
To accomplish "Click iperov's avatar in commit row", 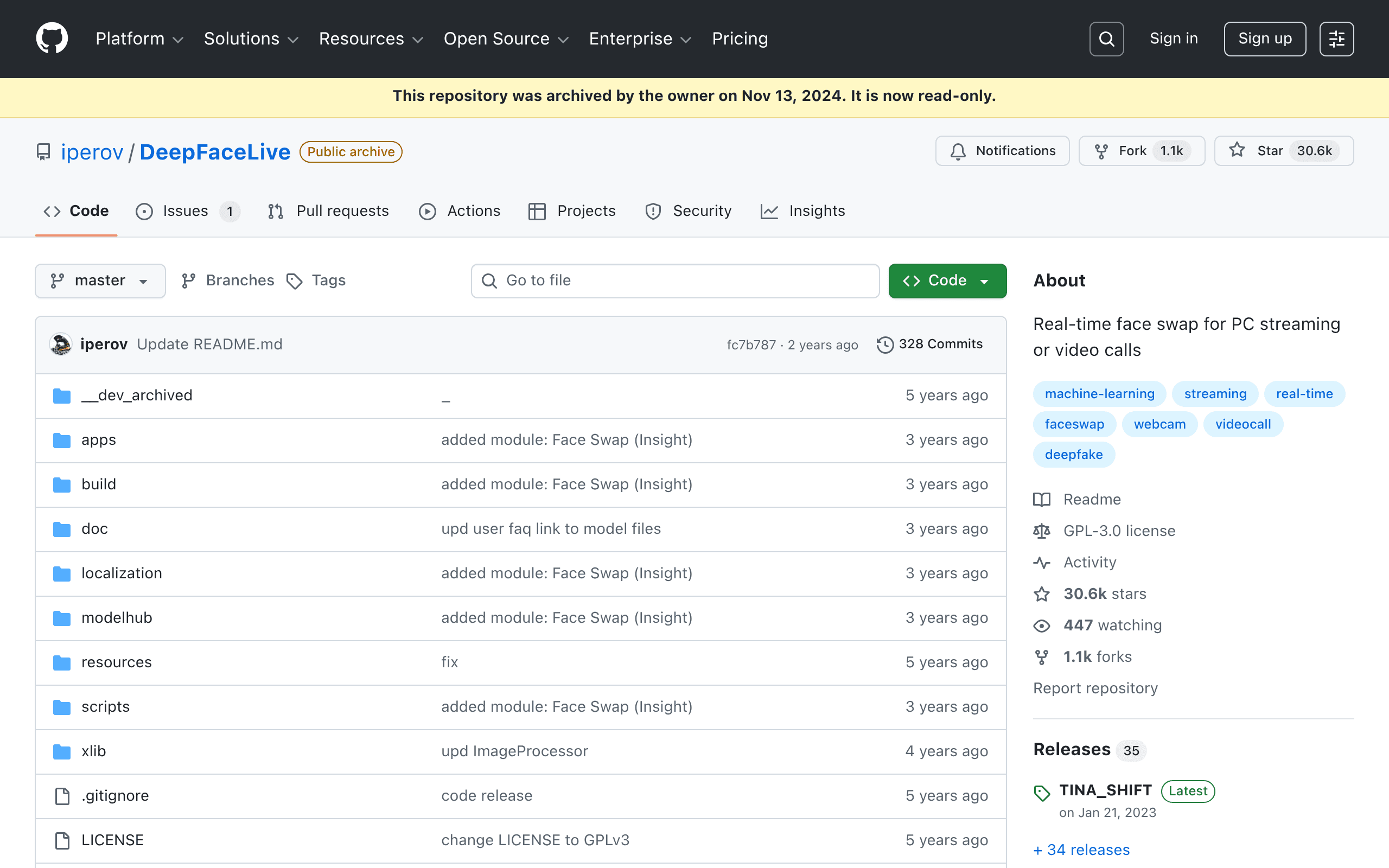I will pyautogui.click(x=61, y=344).
